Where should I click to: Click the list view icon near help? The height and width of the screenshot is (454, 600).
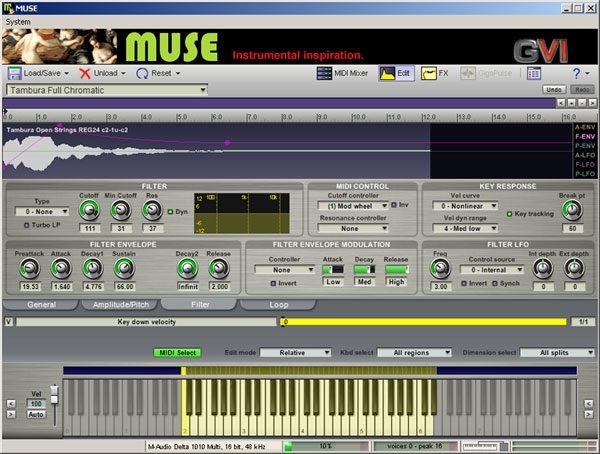pos(533,73)
